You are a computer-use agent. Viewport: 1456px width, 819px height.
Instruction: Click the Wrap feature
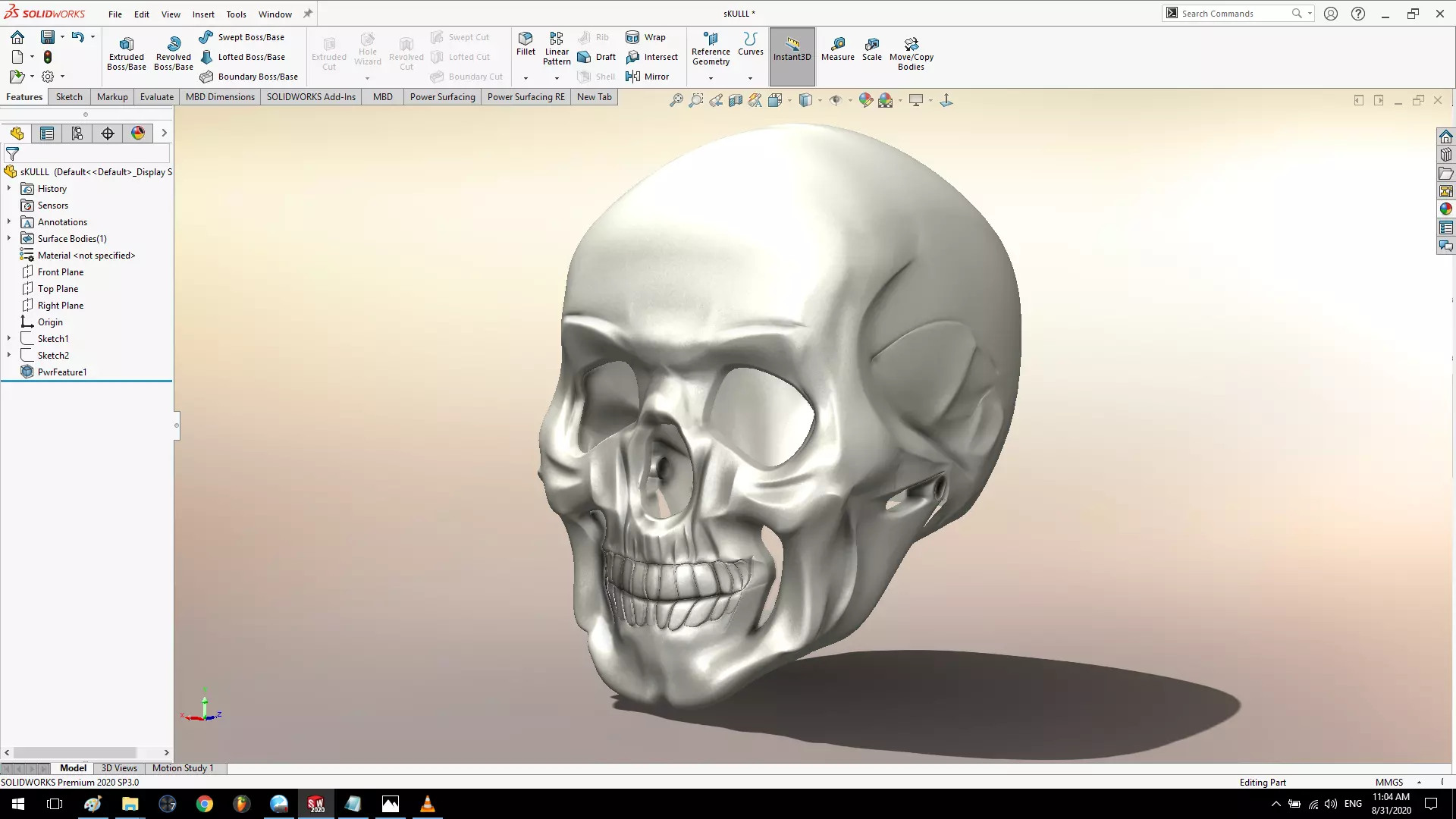(646, 37)
